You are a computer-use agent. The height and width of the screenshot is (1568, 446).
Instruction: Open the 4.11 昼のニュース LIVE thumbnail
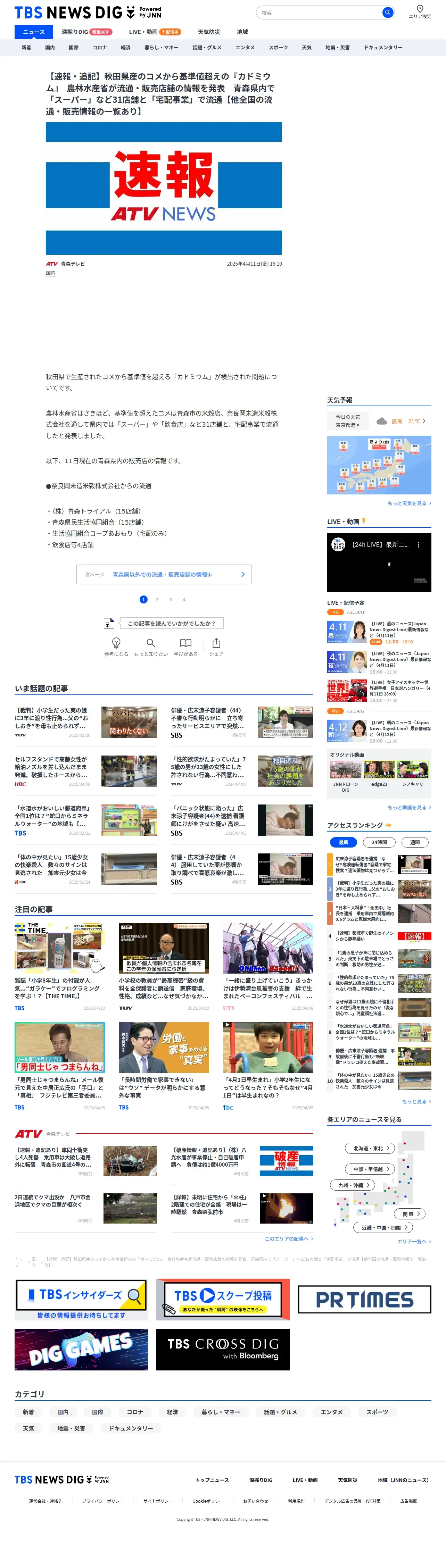347,632
